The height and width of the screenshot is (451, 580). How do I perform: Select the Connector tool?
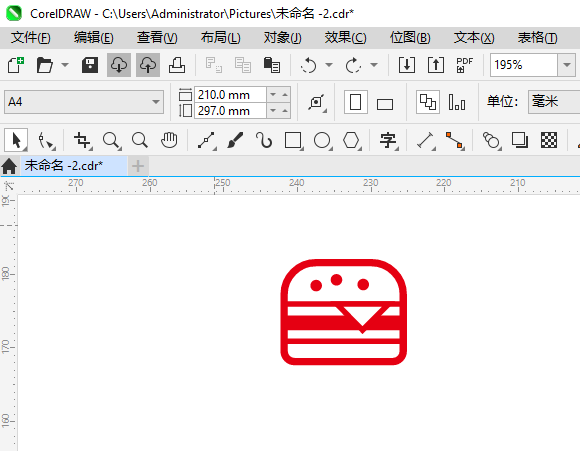tap(455, 140)
